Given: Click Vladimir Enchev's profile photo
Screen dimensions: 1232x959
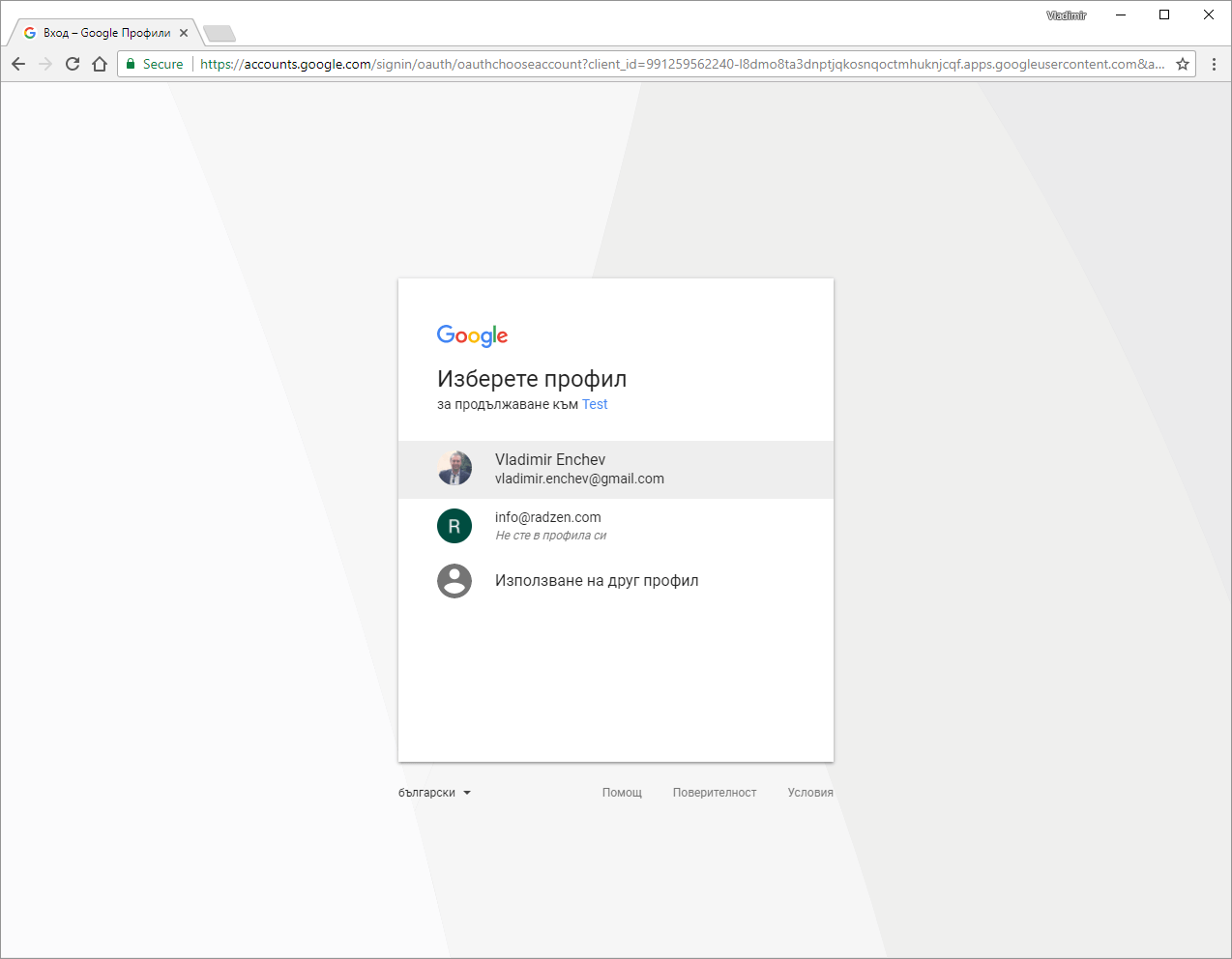Looking at the screenshot, I should click(455, 468).
